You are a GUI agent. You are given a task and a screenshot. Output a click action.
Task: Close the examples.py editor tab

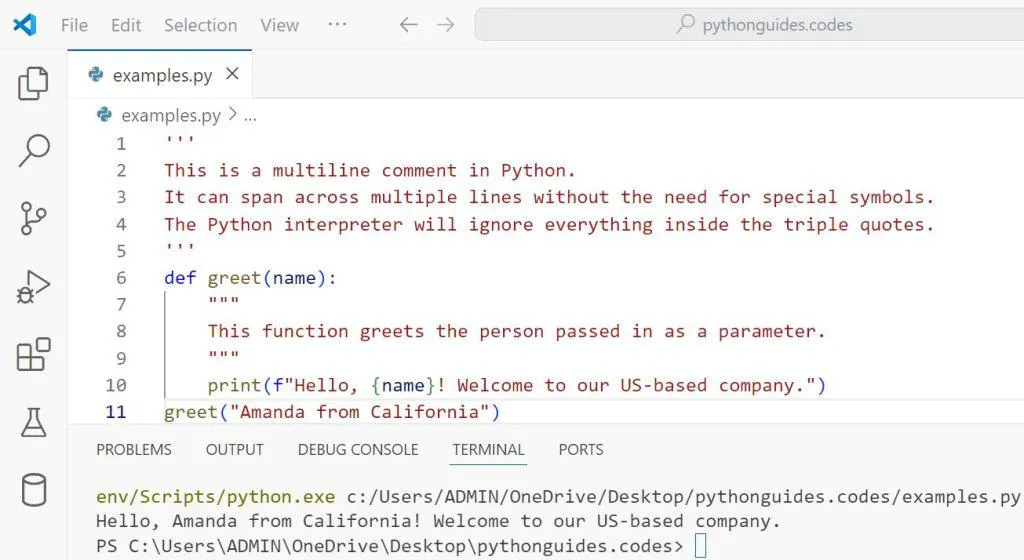pyautogui.click(x=232, y=74)
